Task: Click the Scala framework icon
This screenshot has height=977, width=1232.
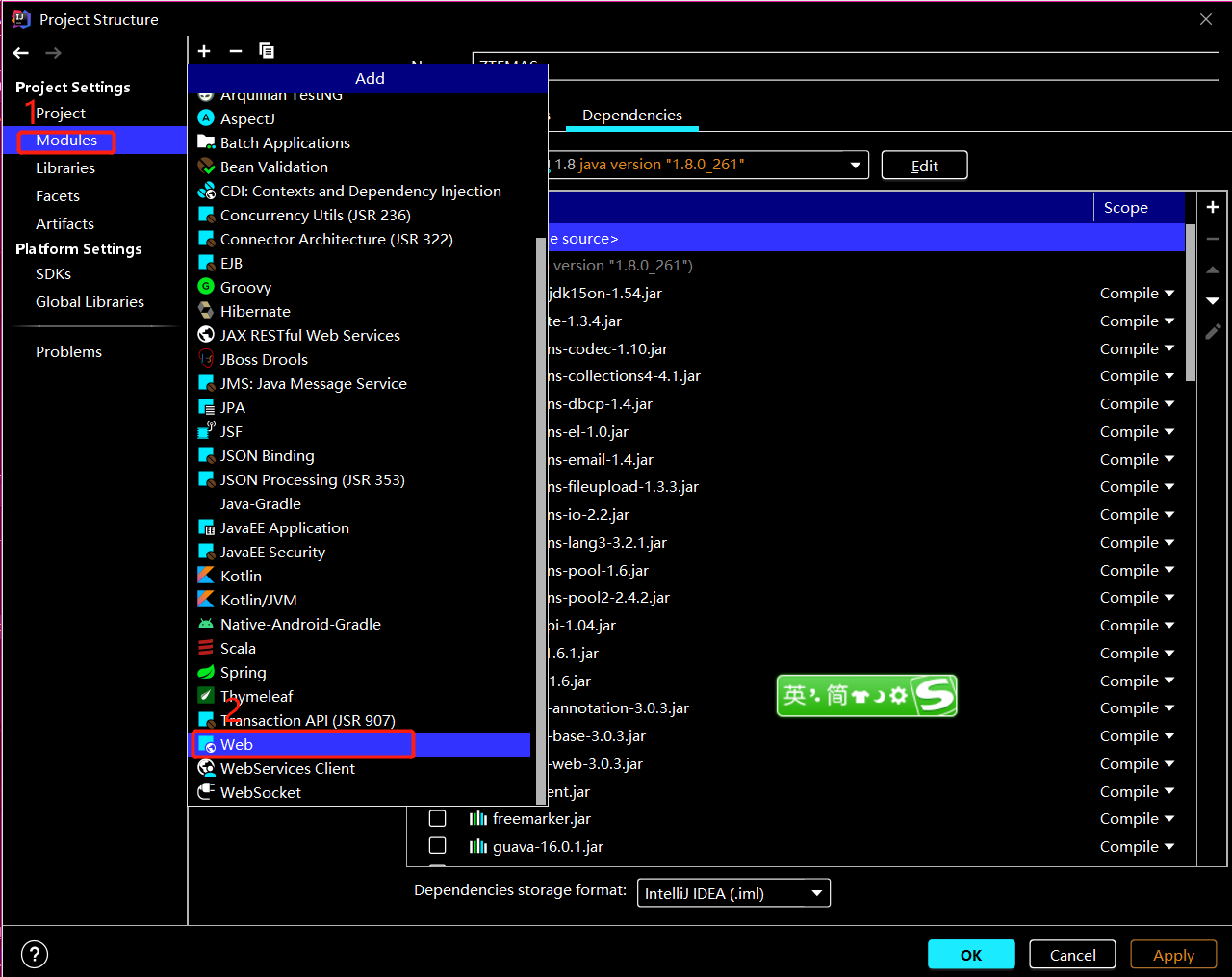Action: 205,648
